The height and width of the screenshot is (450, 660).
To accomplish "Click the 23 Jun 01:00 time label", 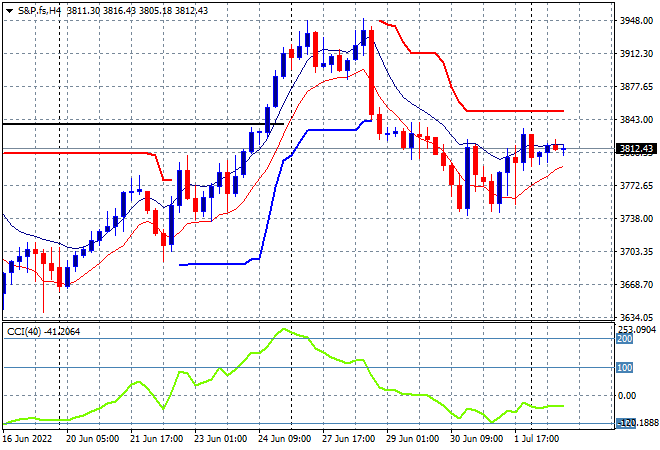I will [221, 439].
